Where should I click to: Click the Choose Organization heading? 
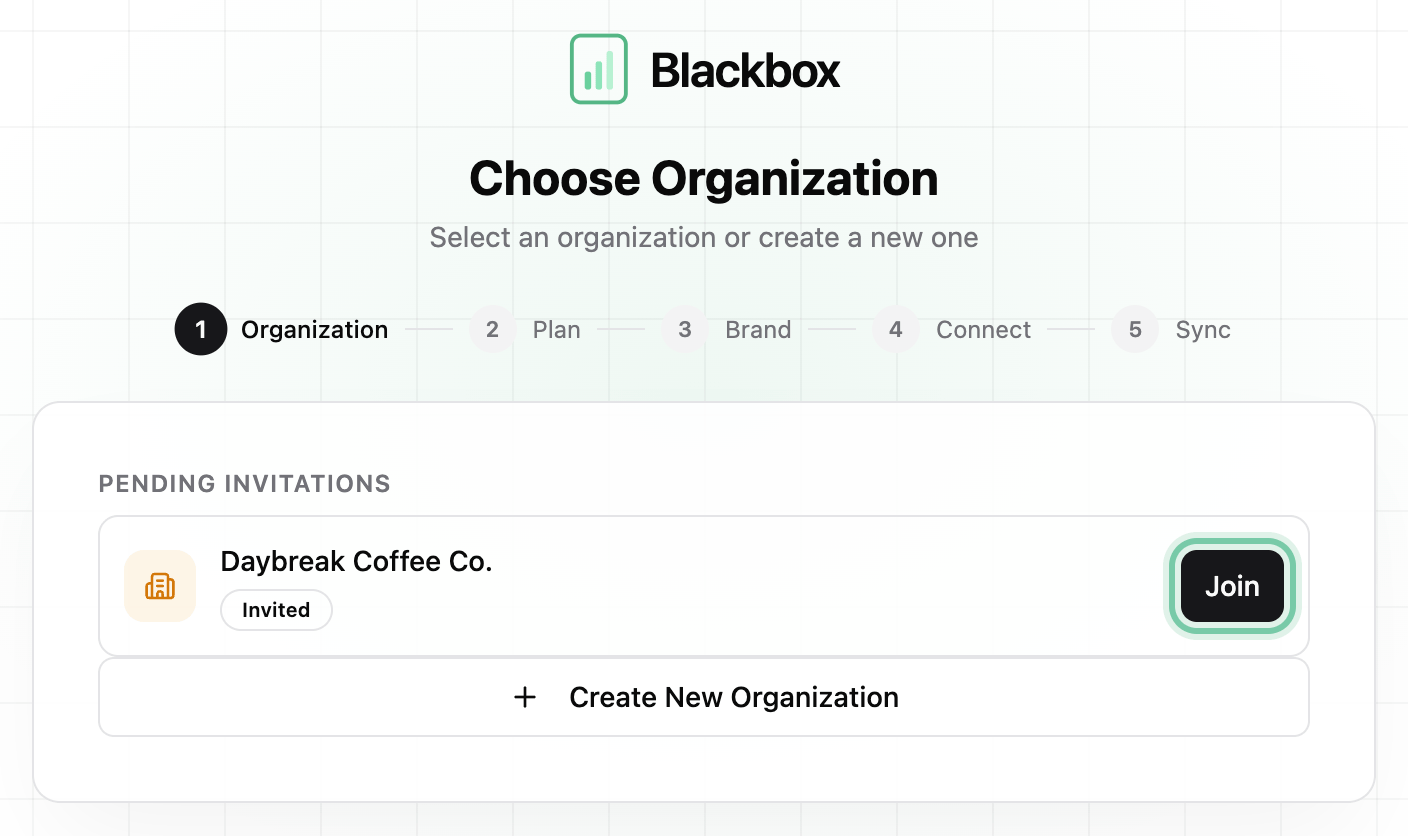[x=704, y=179]
